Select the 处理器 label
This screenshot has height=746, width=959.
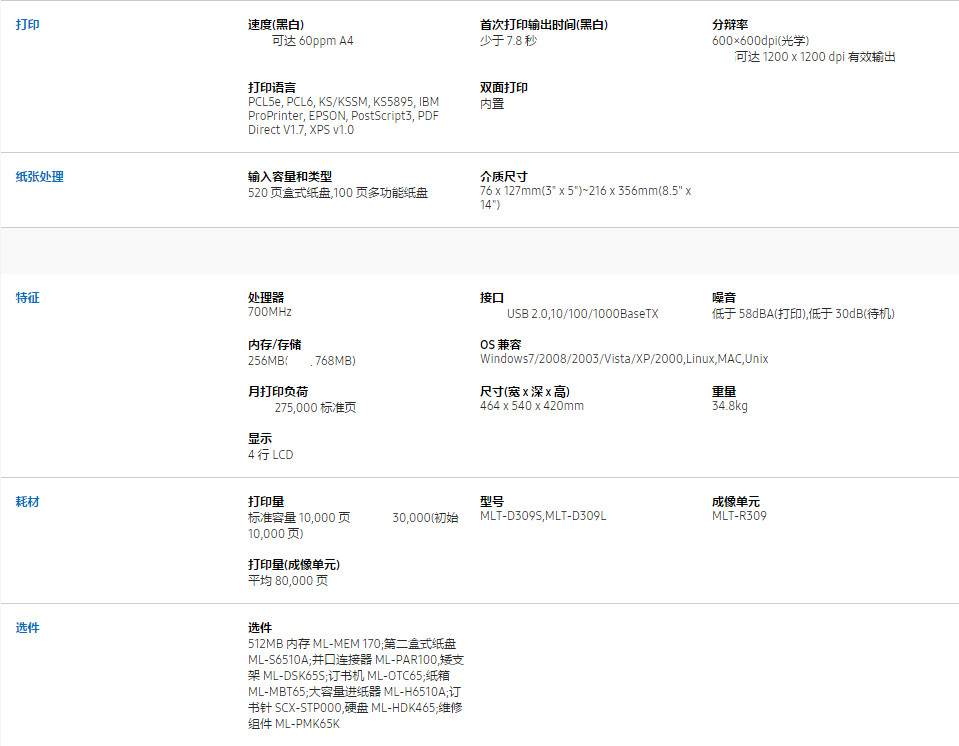[266, 298]
